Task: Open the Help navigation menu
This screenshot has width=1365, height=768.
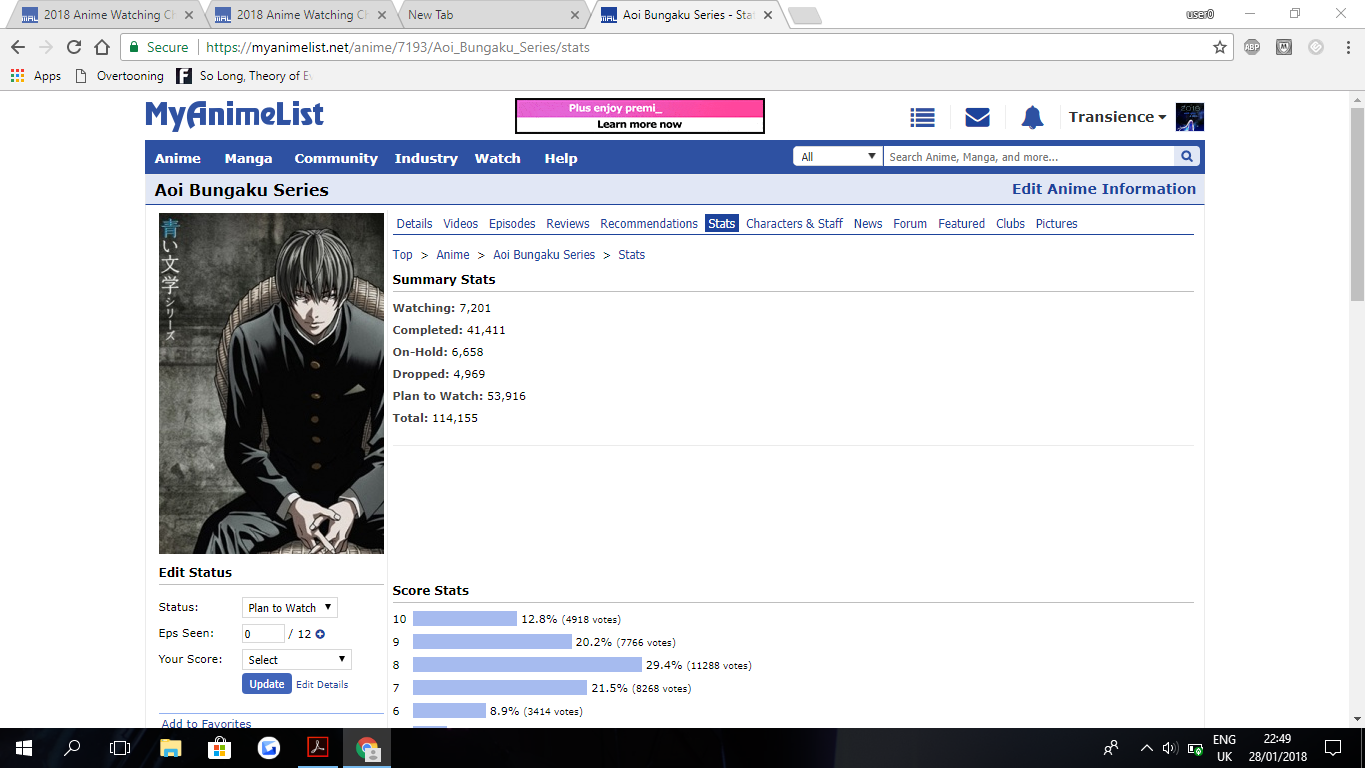Action: 561,158
